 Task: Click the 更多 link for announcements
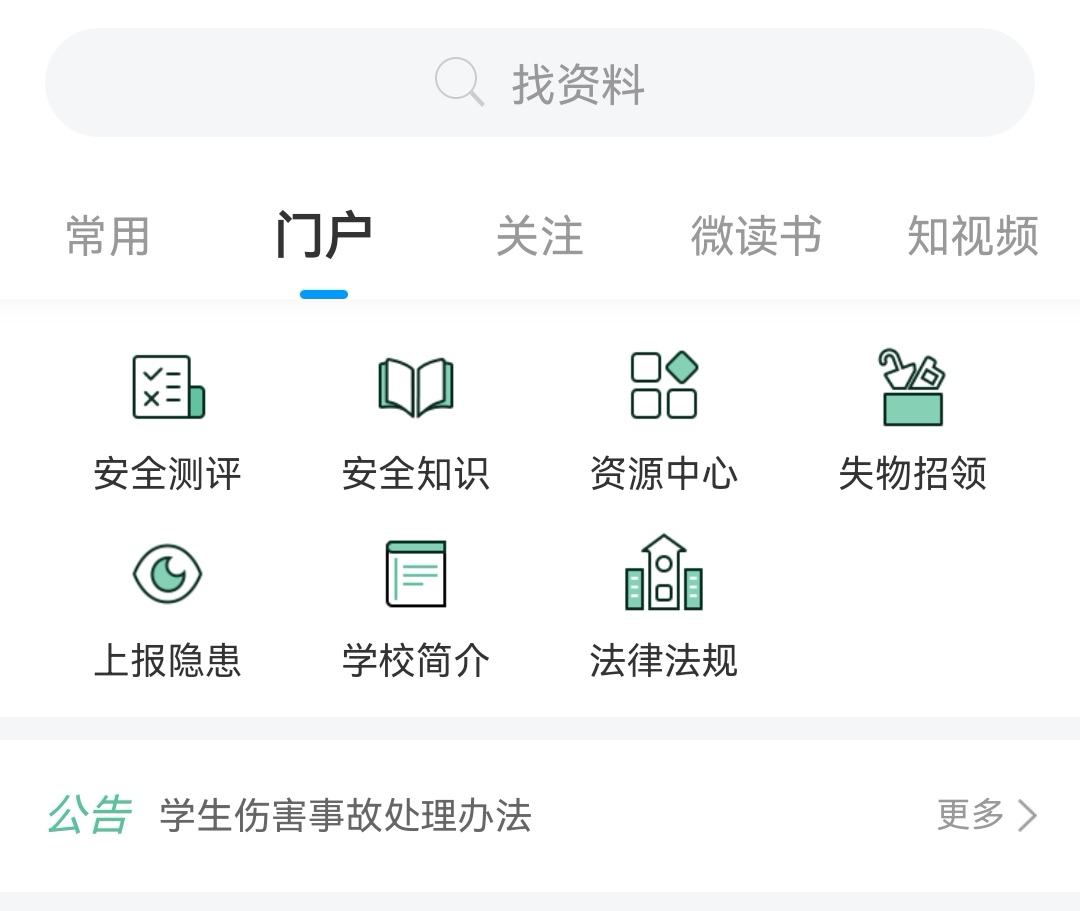(x=970, y=815)
